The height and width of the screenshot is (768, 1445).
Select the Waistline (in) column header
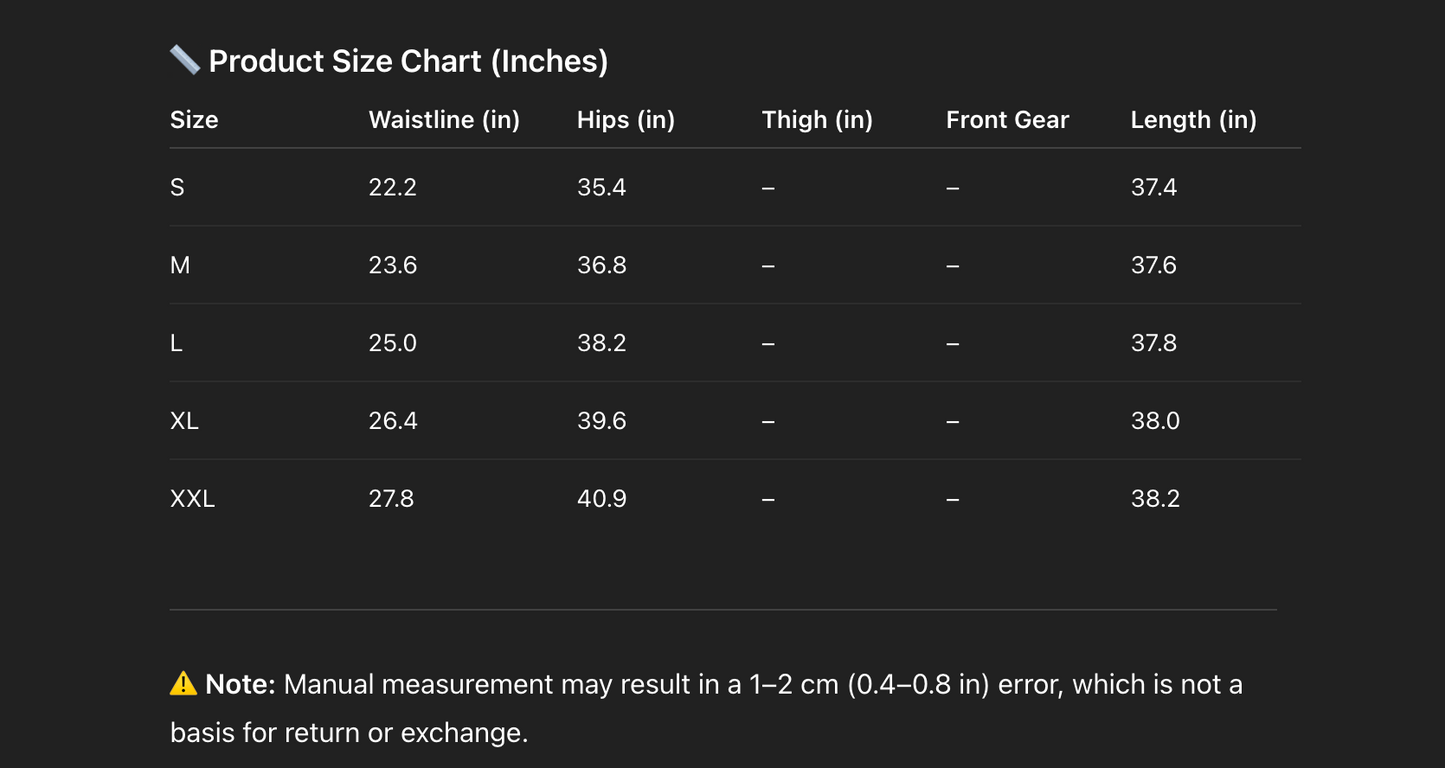444,120
